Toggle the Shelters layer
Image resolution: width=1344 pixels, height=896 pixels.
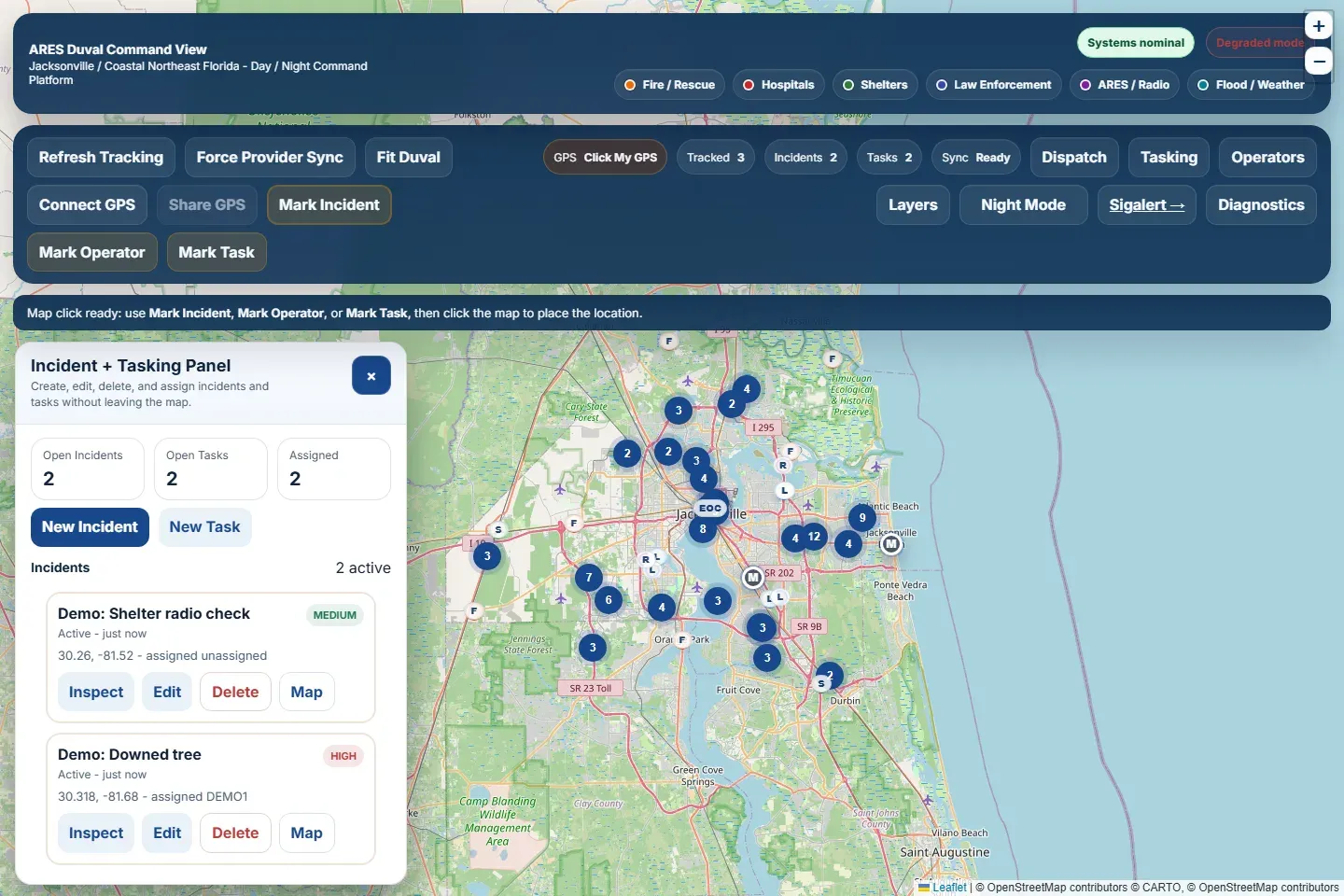pos(875,85)
